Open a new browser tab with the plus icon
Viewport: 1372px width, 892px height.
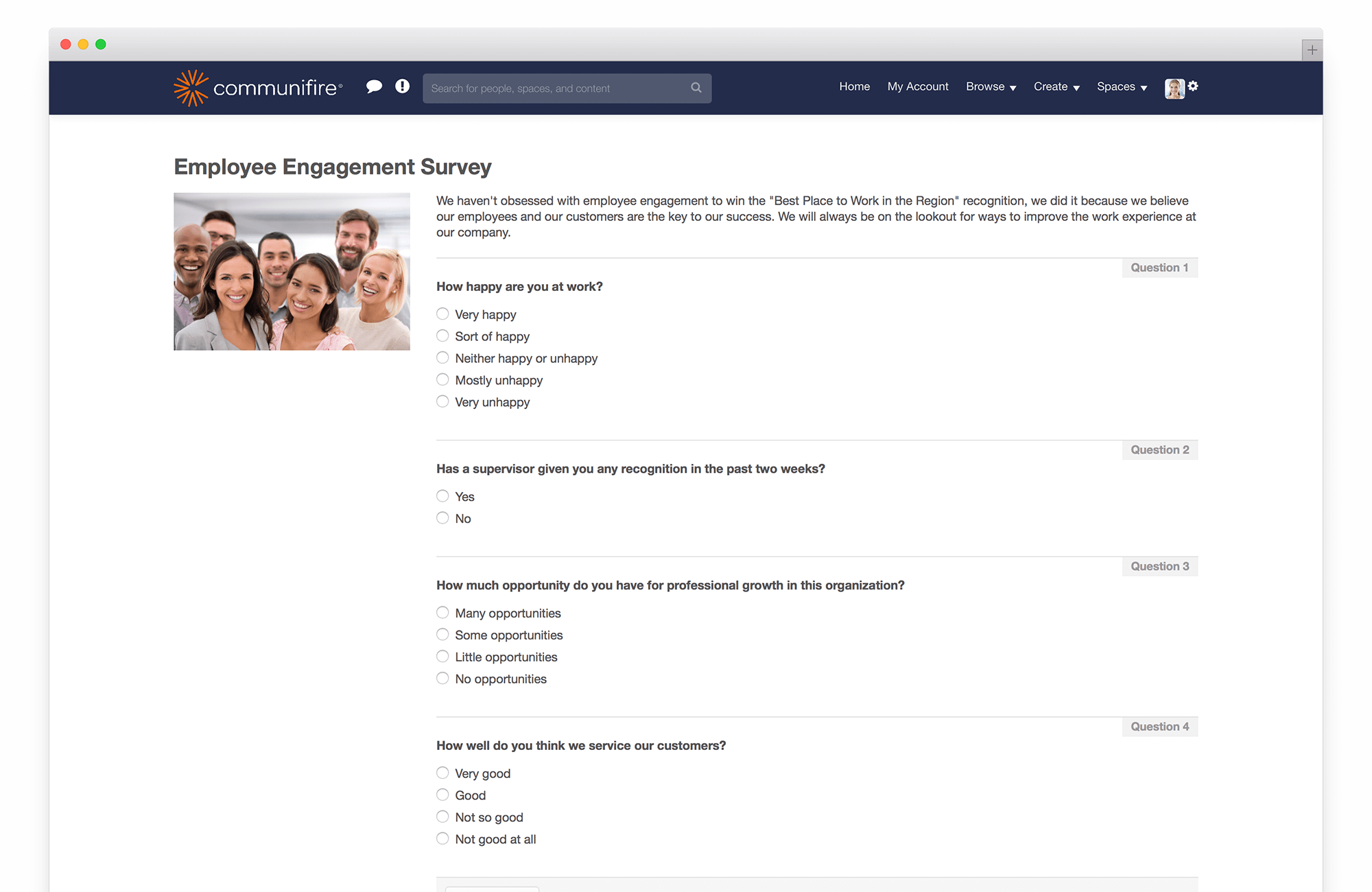coord(1312,49)
